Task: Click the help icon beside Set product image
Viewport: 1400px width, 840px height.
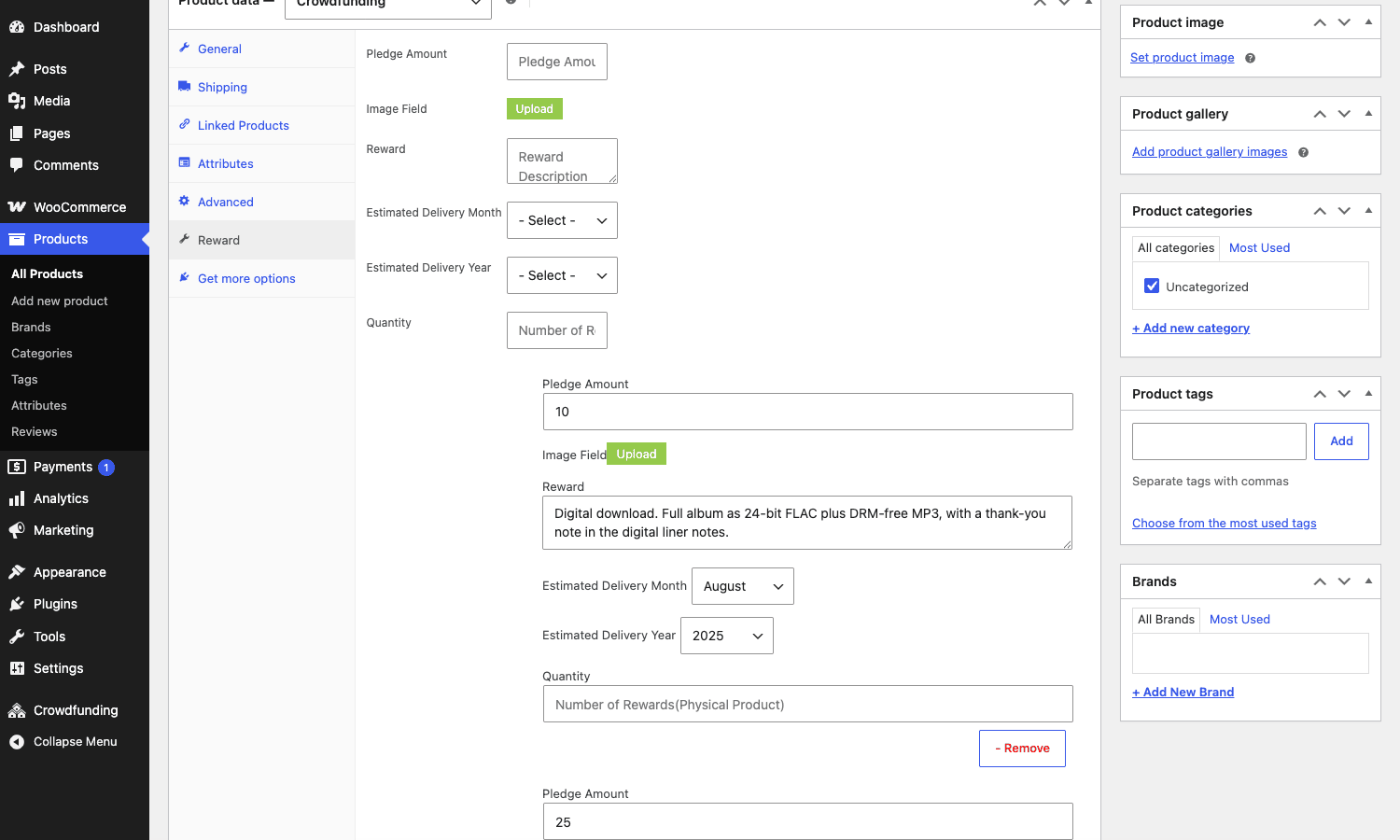Action: (1250, 58)
